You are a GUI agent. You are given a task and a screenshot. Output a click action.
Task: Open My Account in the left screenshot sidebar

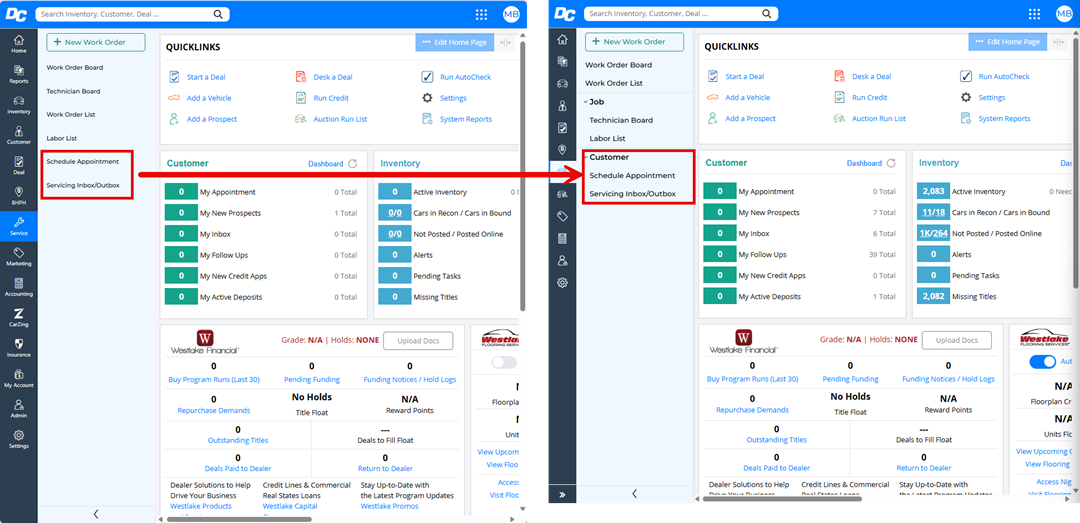[x=19, y=378]
